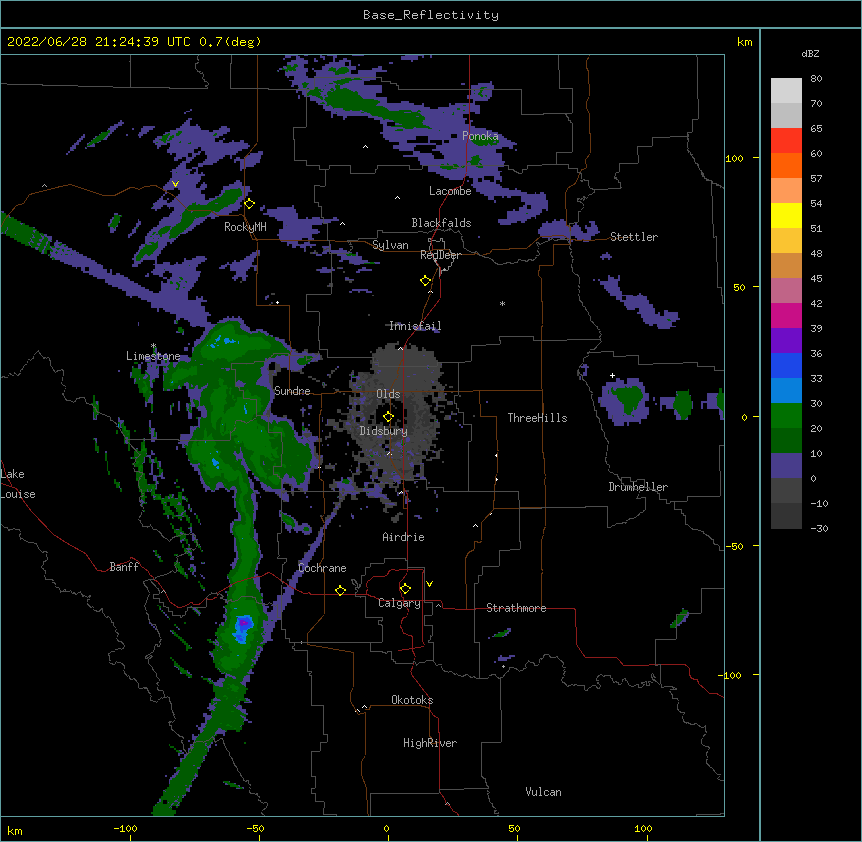Pick the red 60-65 dBZ legend swatch
The width and height of the screenshot is (862, 842).
pos(786,140)
